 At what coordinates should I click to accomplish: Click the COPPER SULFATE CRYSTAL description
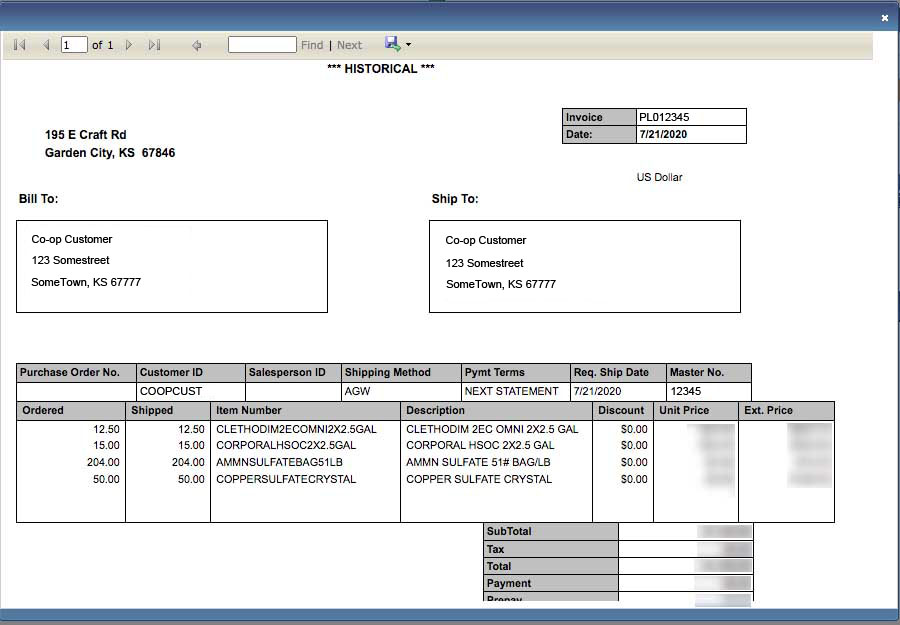point(478,479)
